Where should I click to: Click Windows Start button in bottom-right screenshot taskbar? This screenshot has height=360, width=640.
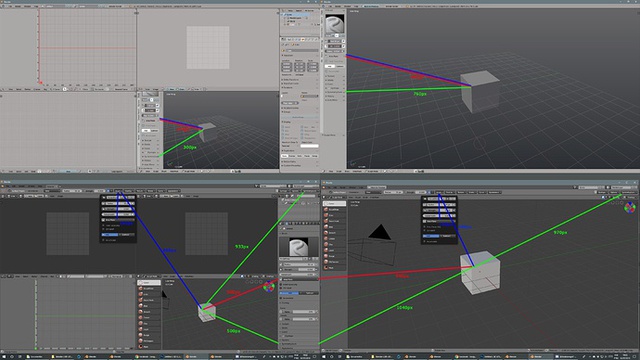pyautogui.click(x=324, y=356)
